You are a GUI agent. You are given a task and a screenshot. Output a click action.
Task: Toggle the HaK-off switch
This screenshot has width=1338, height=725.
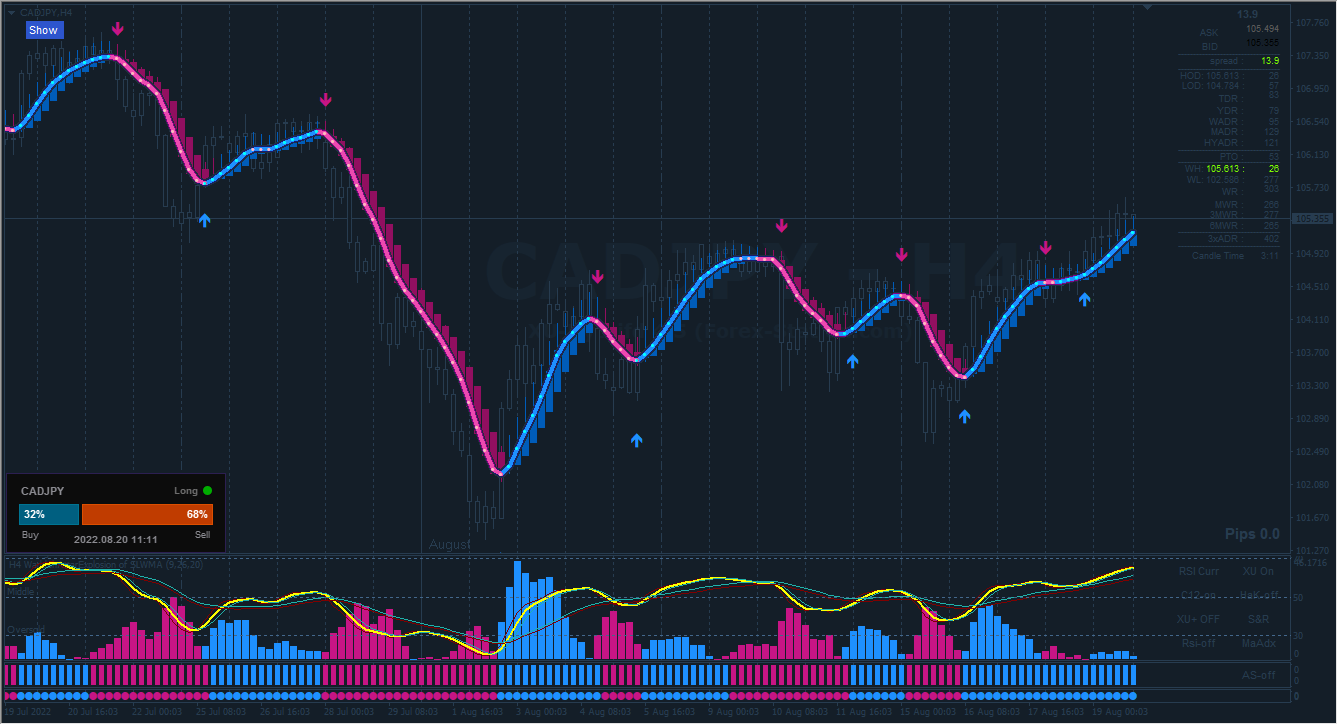(1258, 595)
